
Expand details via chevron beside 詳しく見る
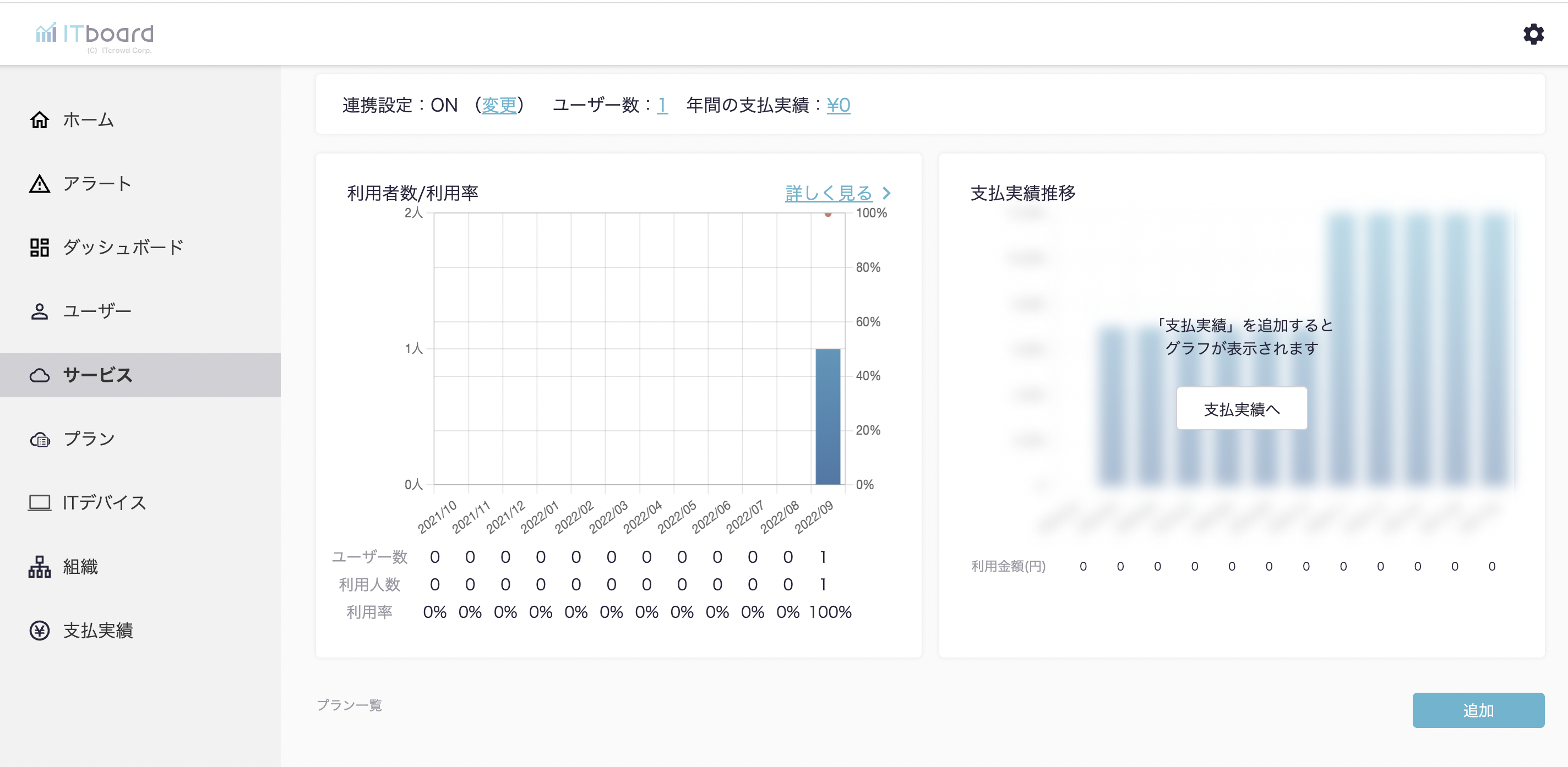point(887,194)
